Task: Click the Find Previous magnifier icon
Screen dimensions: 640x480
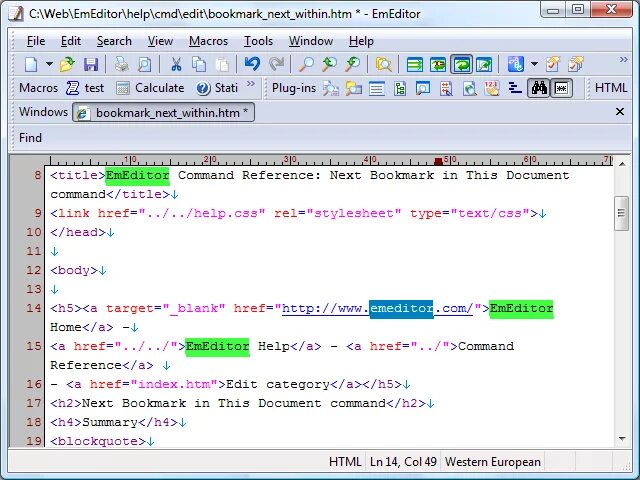Action: pos(352,64)
